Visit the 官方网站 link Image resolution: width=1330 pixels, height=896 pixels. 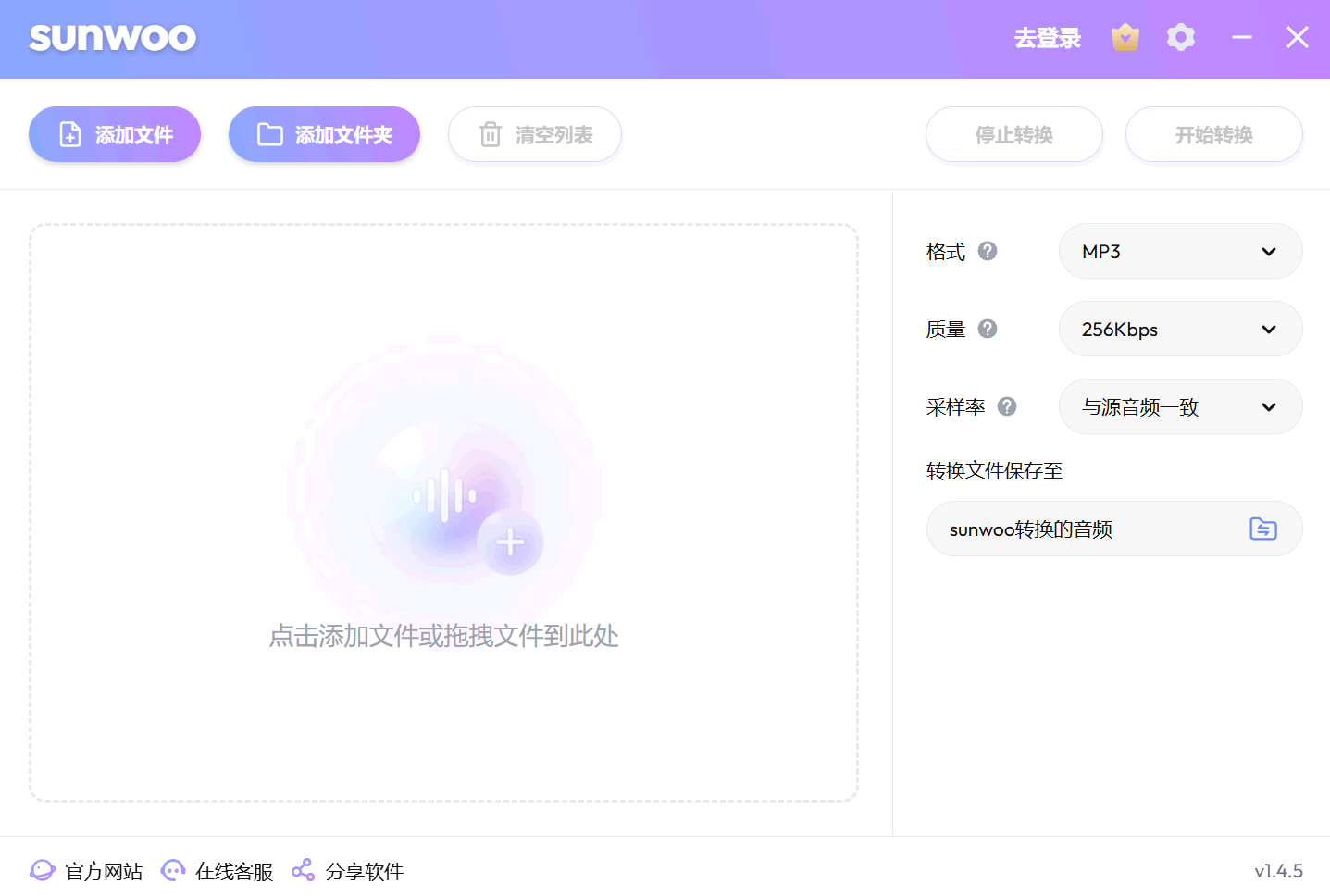click(x=86, y=871)
